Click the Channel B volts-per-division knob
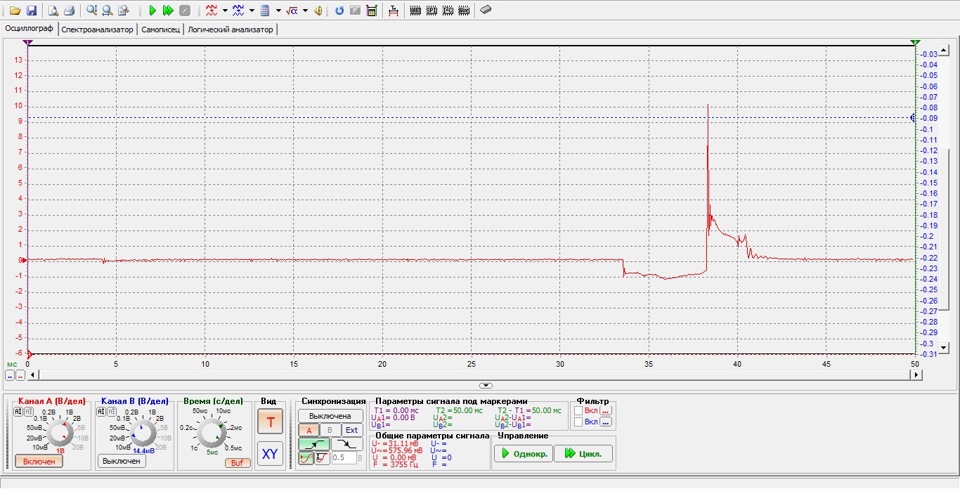 click(143, 433)
